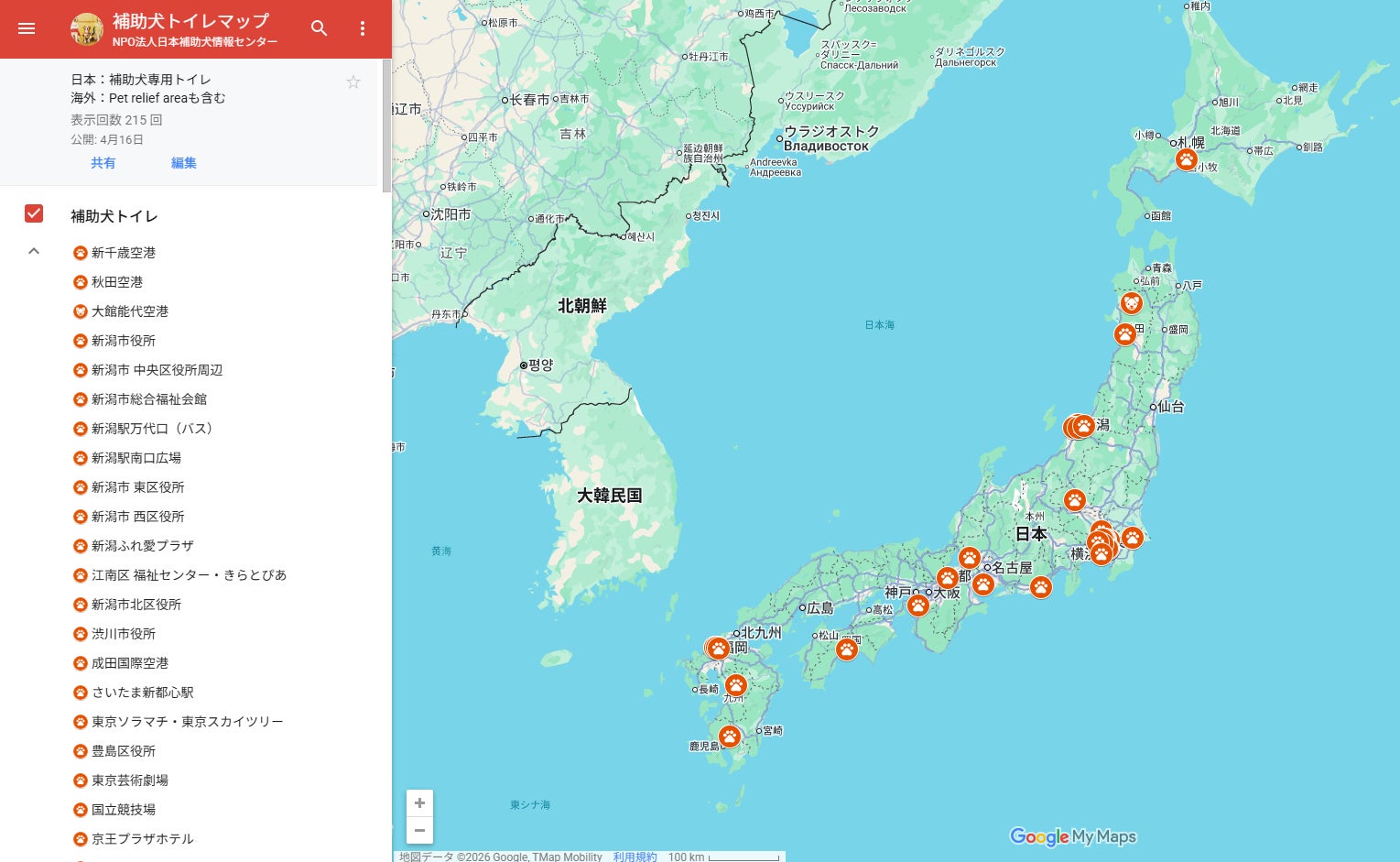Click the zoom in plus button

tap(419, 803)
